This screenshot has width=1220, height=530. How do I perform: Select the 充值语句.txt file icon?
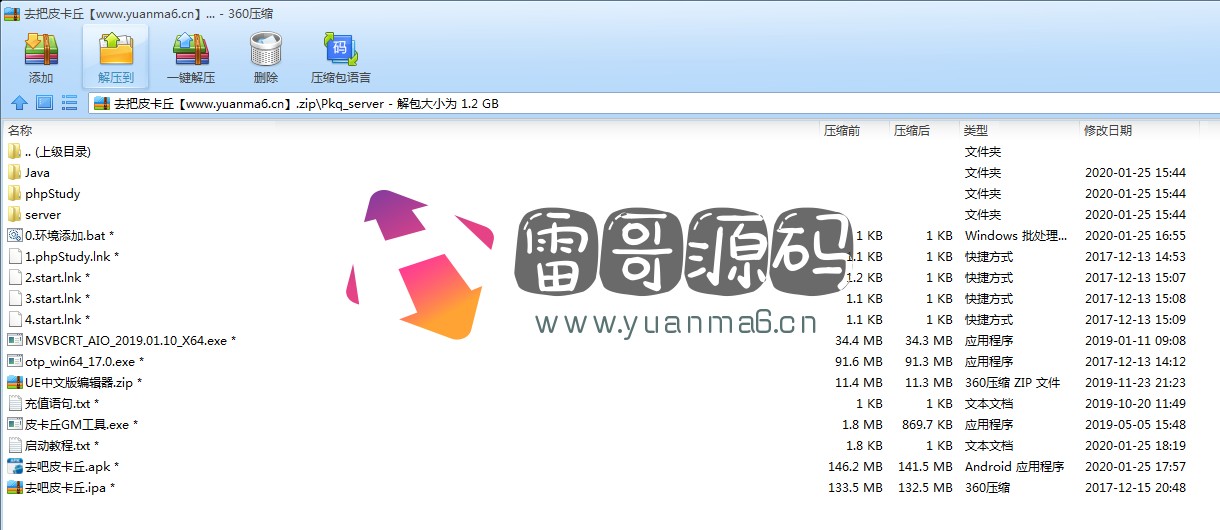pos(14,403)
